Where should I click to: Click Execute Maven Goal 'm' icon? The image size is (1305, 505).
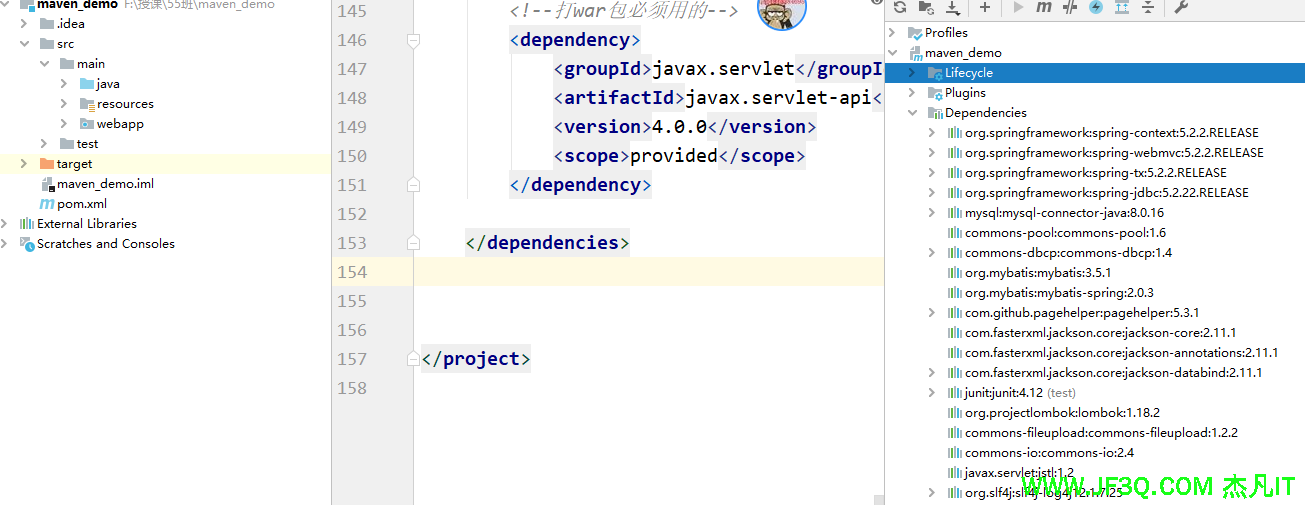pyautogui.click(x=1044, y=8)
